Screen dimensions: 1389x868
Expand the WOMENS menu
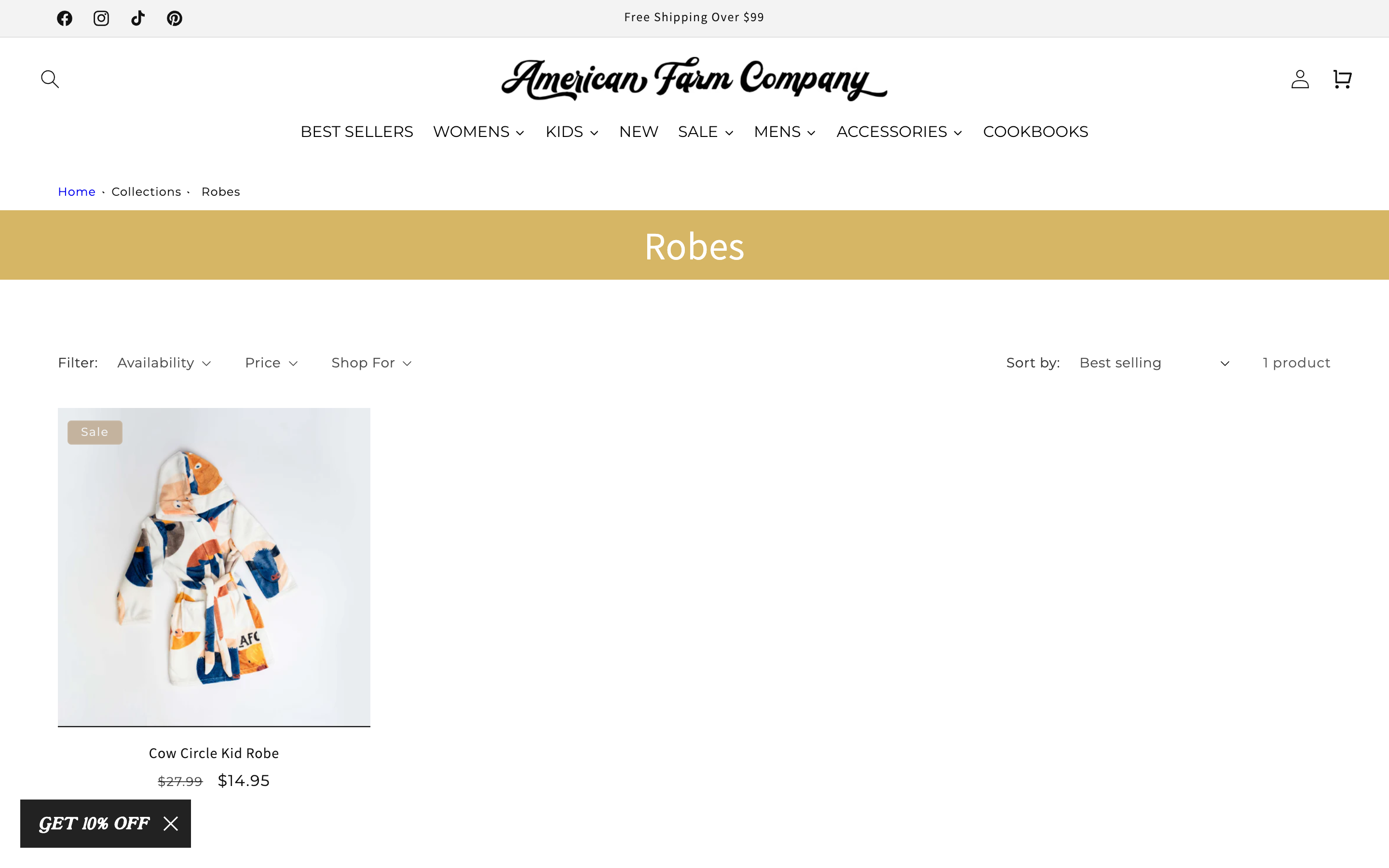pos(479,132)
